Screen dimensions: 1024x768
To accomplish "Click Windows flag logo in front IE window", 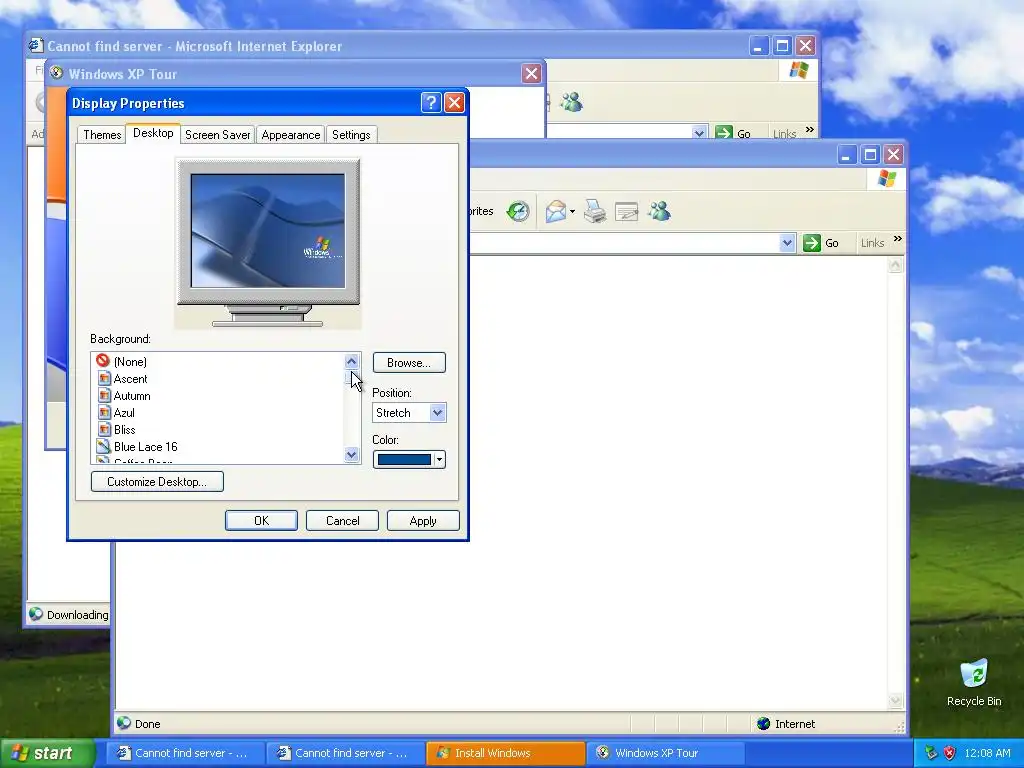I will click(x=887, y=178).
